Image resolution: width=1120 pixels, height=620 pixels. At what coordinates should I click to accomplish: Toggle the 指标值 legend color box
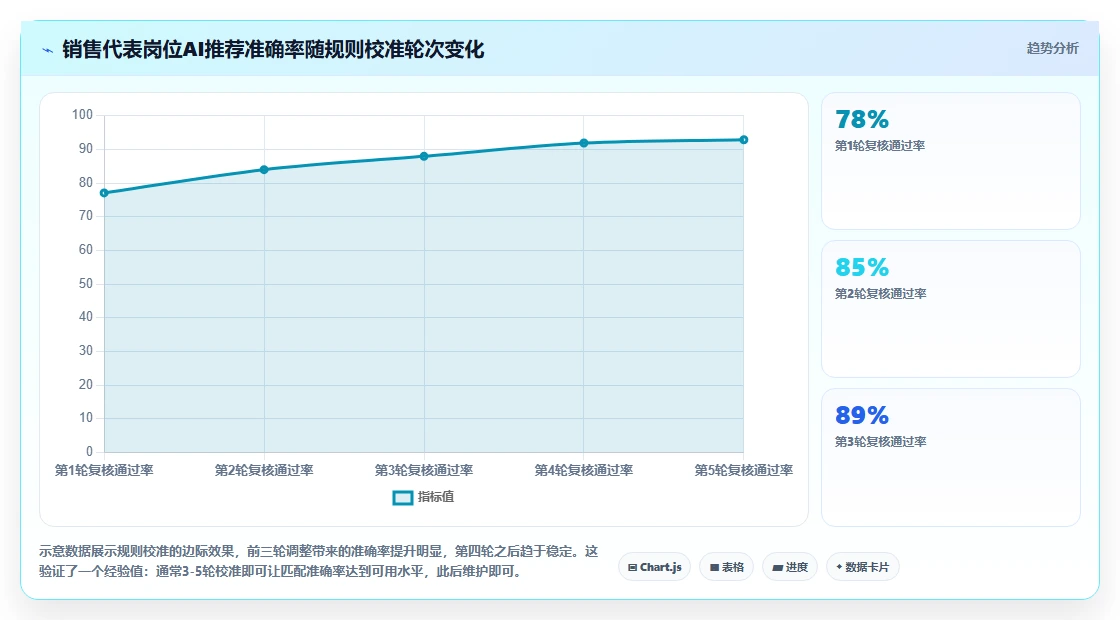(x=403, y=497)
